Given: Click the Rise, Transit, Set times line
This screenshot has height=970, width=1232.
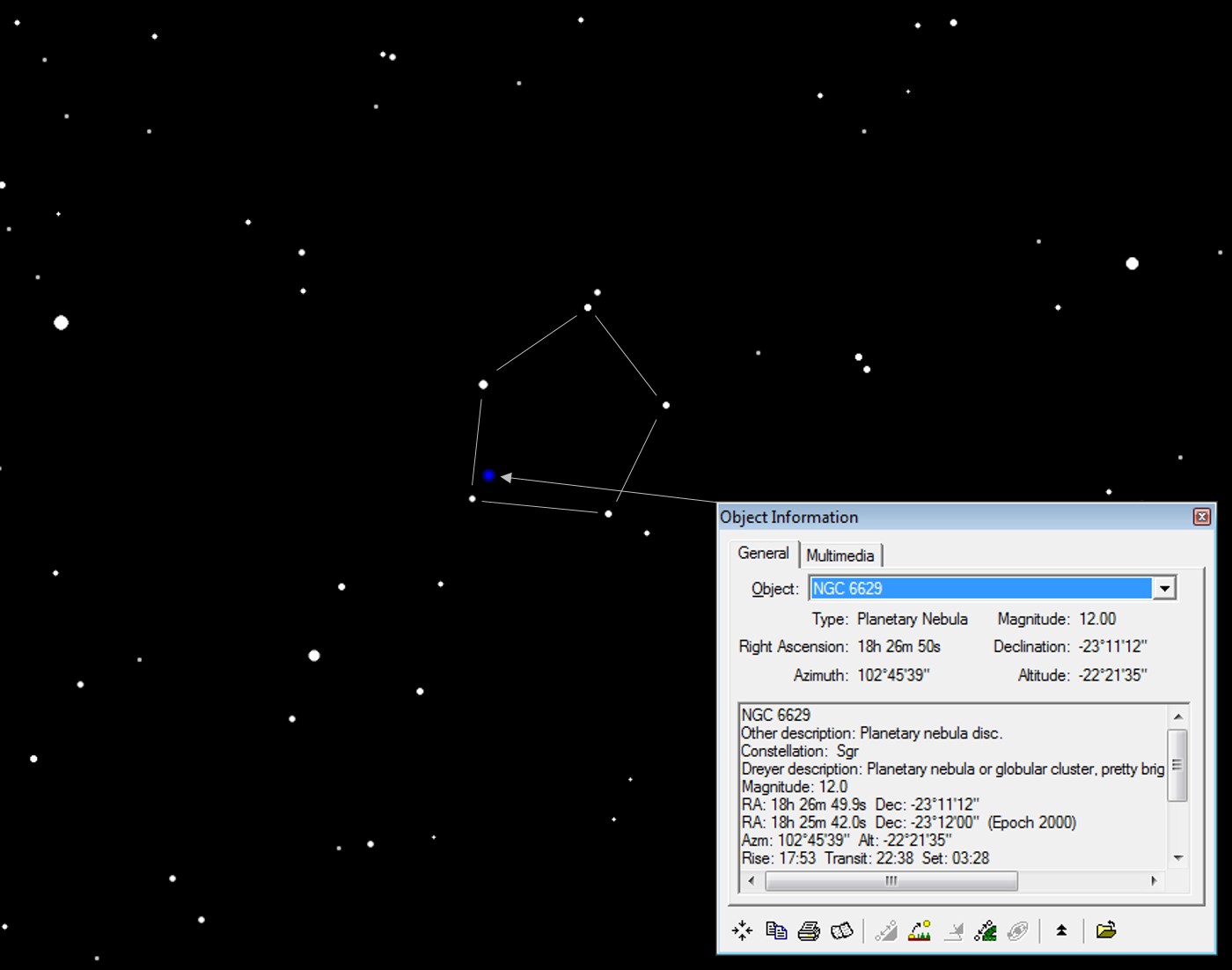Looking at the screenshot, I should click(865, 858).
